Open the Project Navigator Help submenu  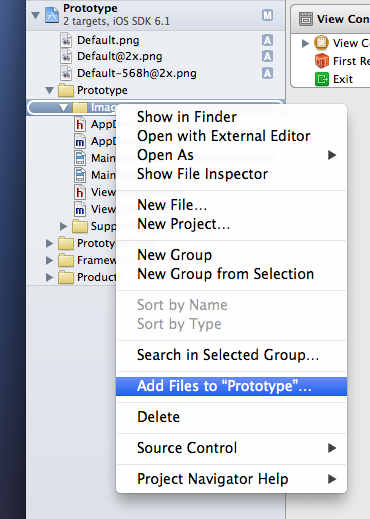[231, 479]
